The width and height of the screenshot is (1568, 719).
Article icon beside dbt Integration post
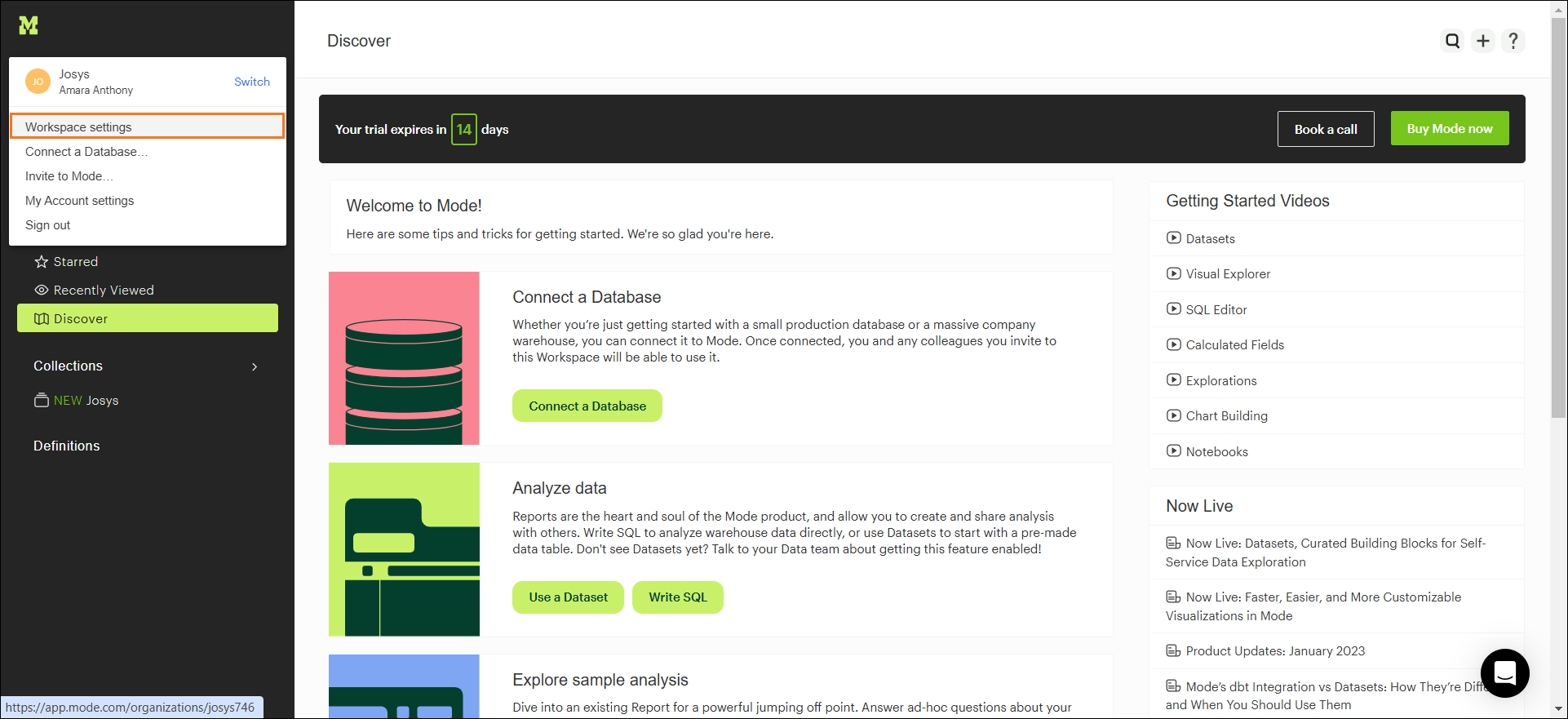1173,686
